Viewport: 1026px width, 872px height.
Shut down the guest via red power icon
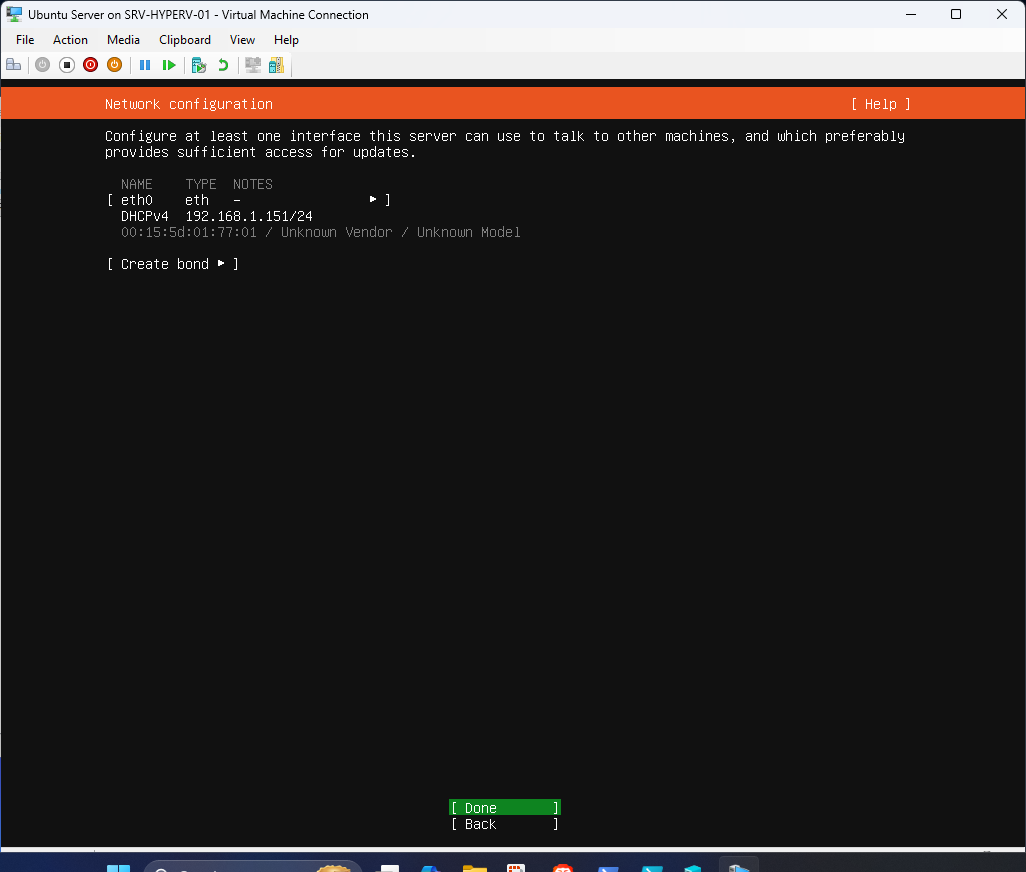click(x=90, y=65)
